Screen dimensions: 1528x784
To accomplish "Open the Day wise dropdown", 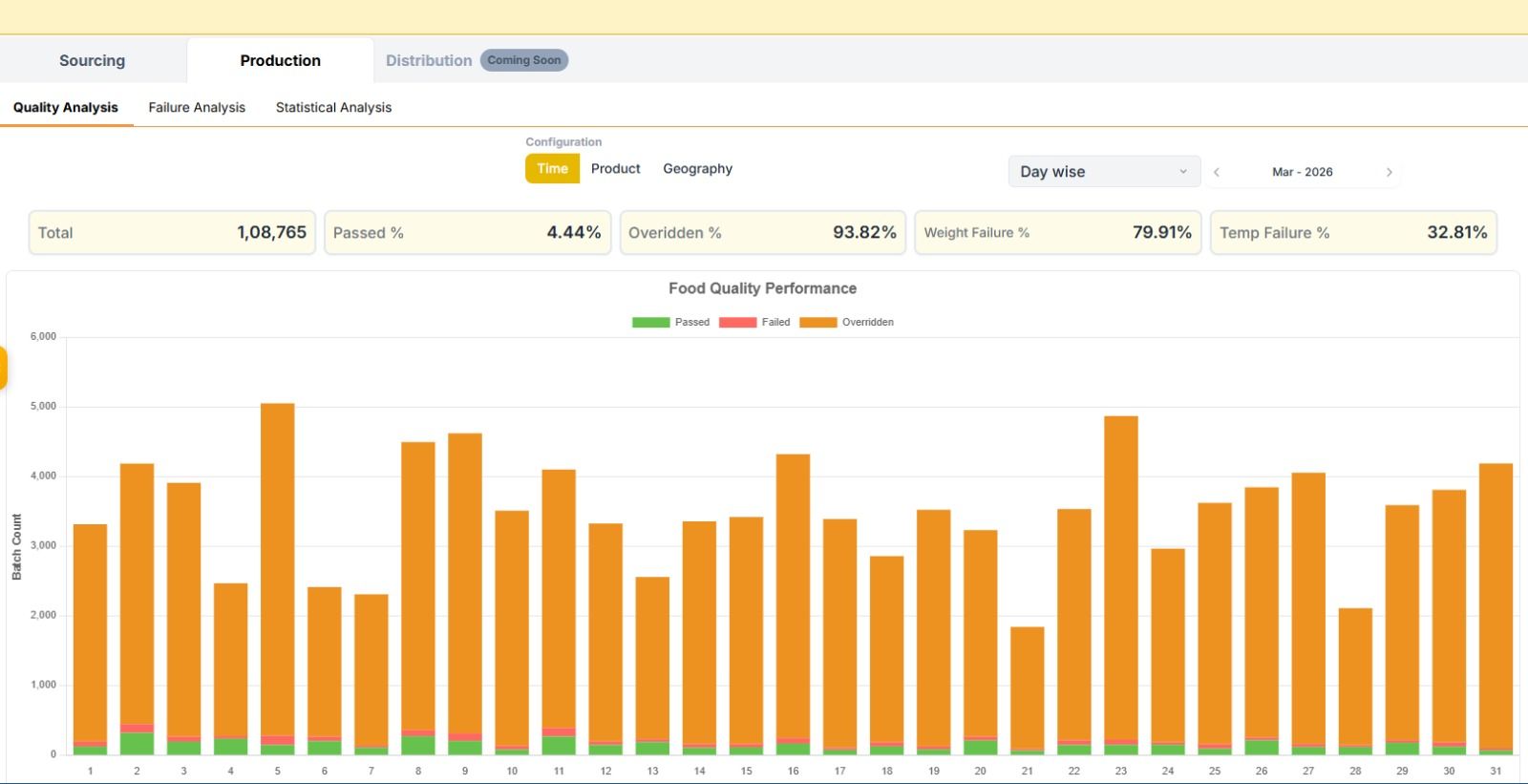I will pyautogui.click(x=1103, y=172).
